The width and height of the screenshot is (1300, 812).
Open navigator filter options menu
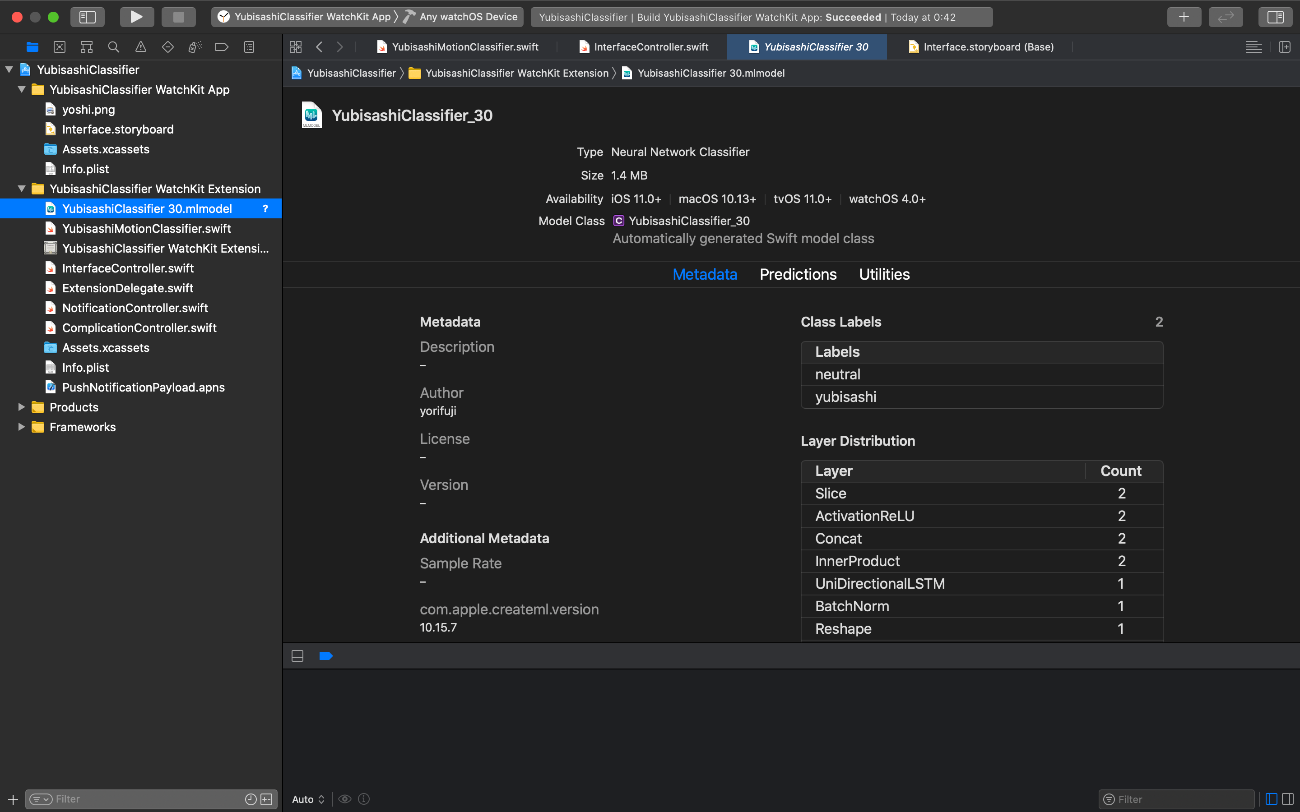41,799
